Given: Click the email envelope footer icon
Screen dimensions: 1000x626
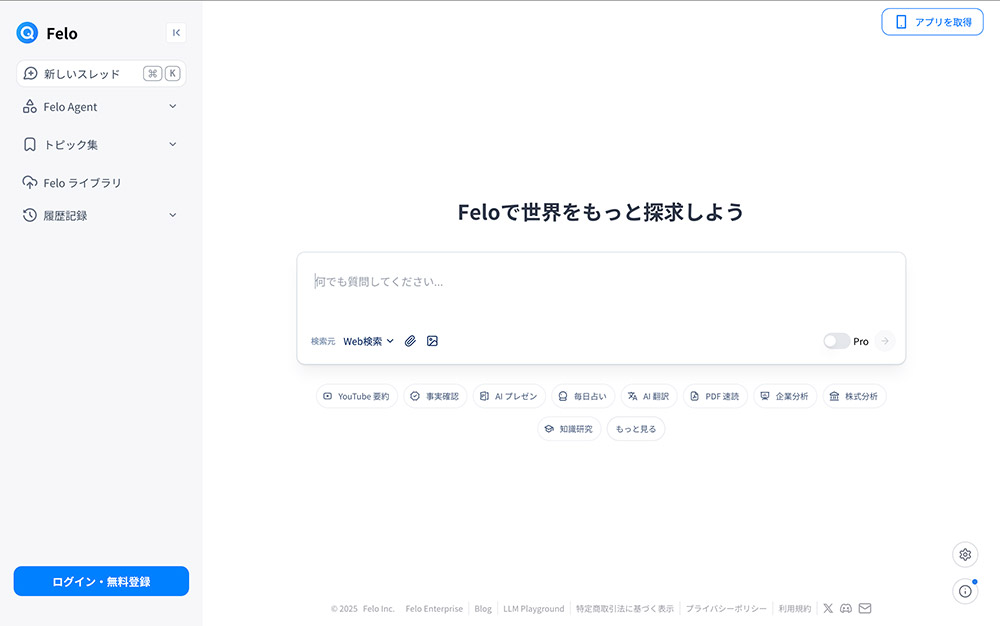Looking at the screenshot, I should pos(865,608).
